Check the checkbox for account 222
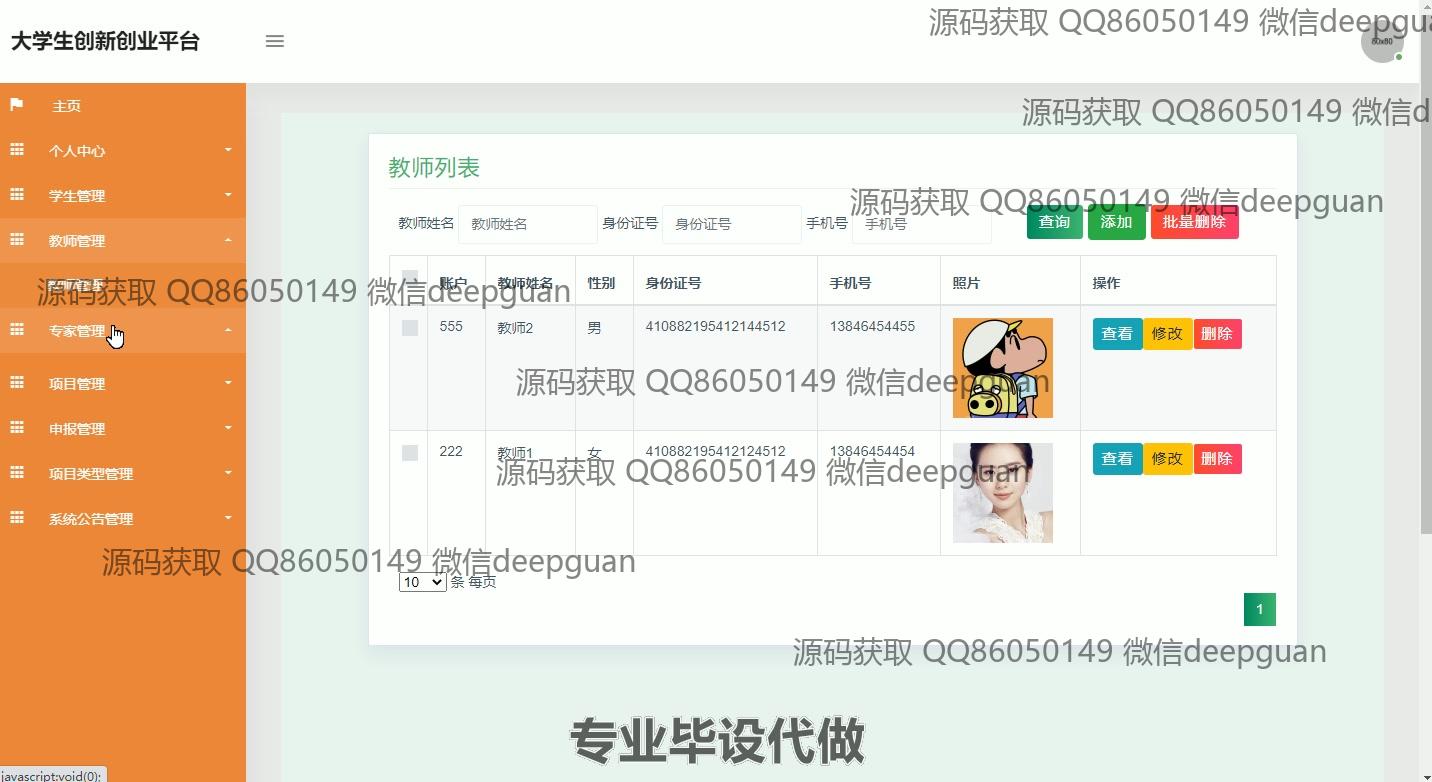The image size is (1432, 782). click(x=409, y=453)
